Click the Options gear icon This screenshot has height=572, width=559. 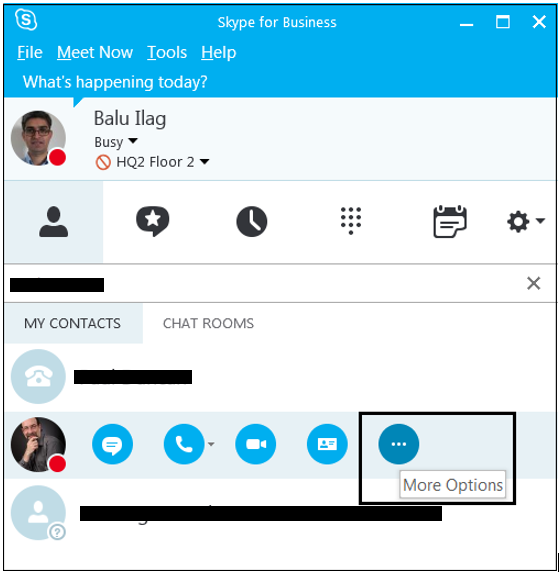[x=518, y=221]
